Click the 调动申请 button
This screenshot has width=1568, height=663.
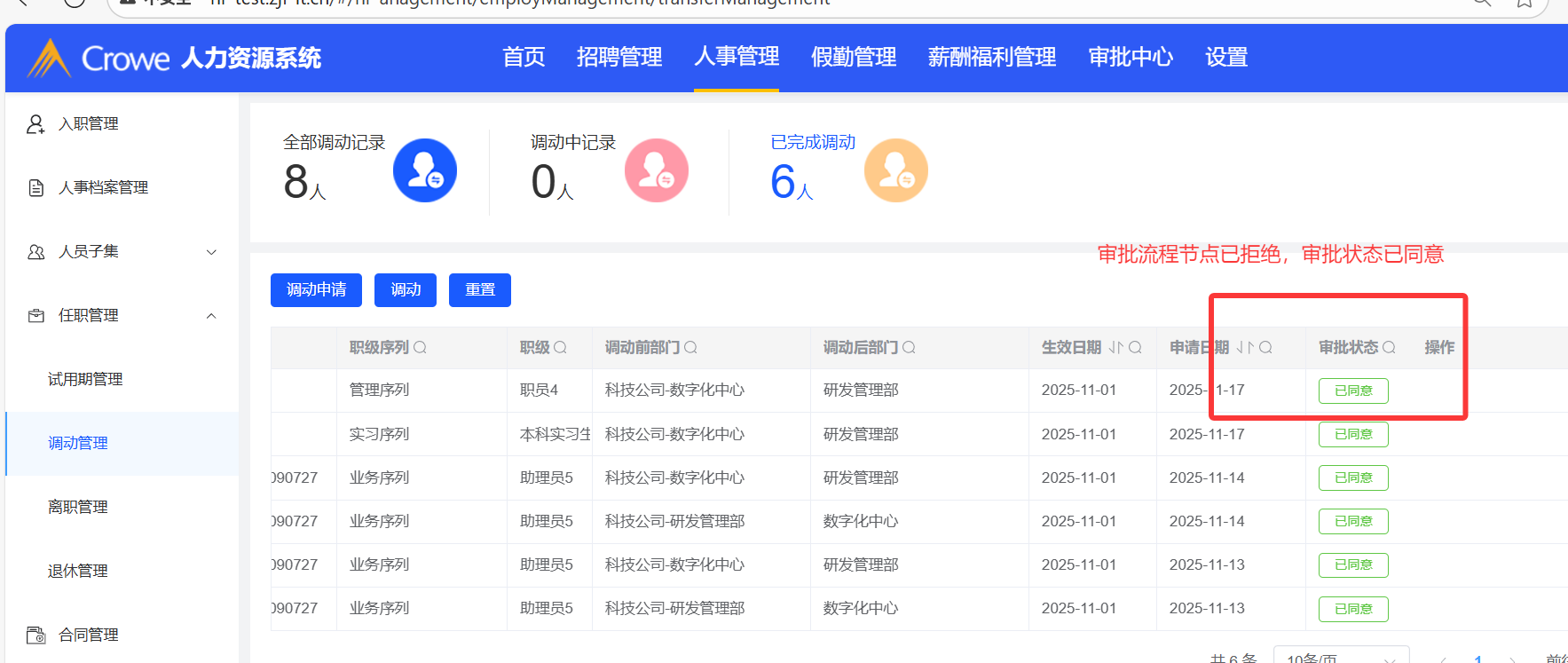pos(316,290)
